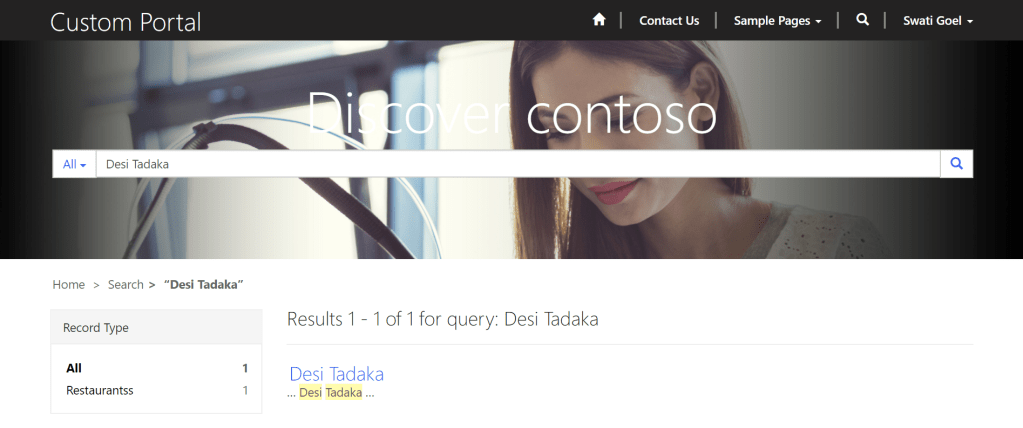
Task: Filter results by Restaurantss record type
Action: (x=100, y=391)
